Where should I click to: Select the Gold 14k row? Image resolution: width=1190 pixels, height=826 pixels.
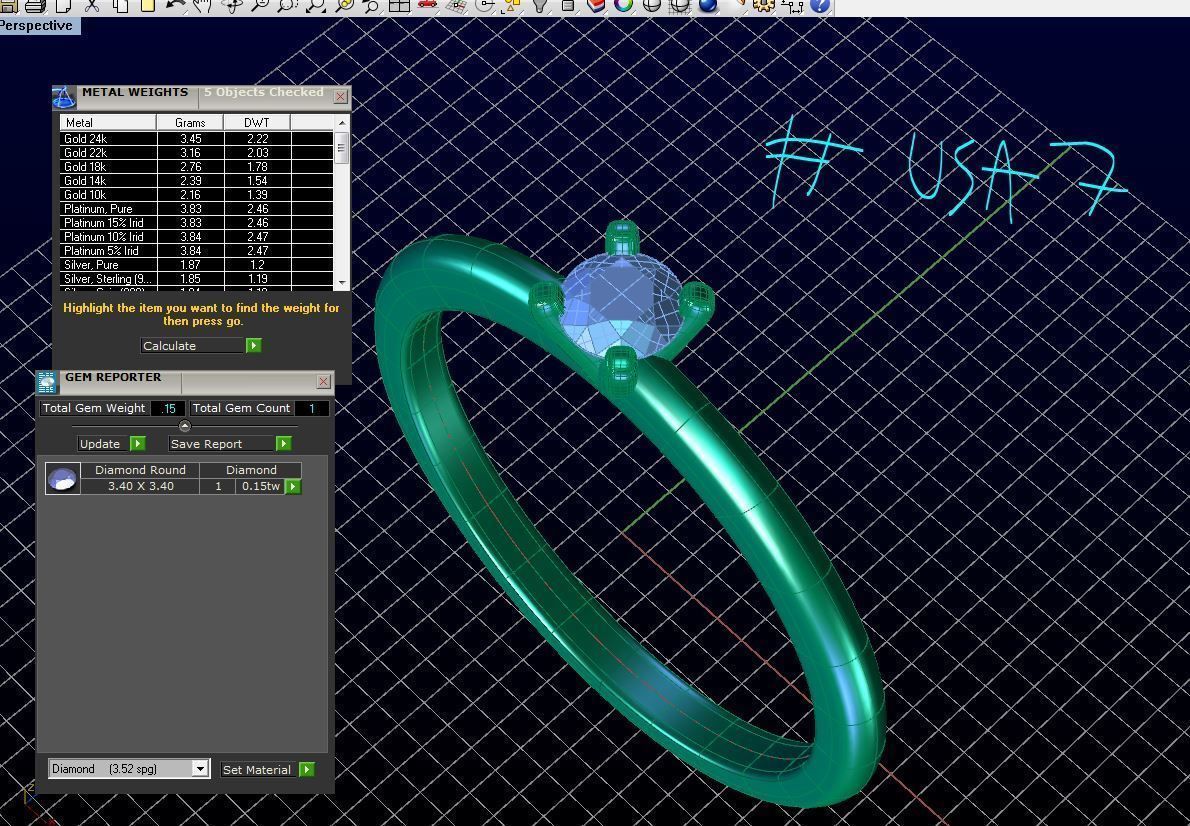click(x=197, y=181)
